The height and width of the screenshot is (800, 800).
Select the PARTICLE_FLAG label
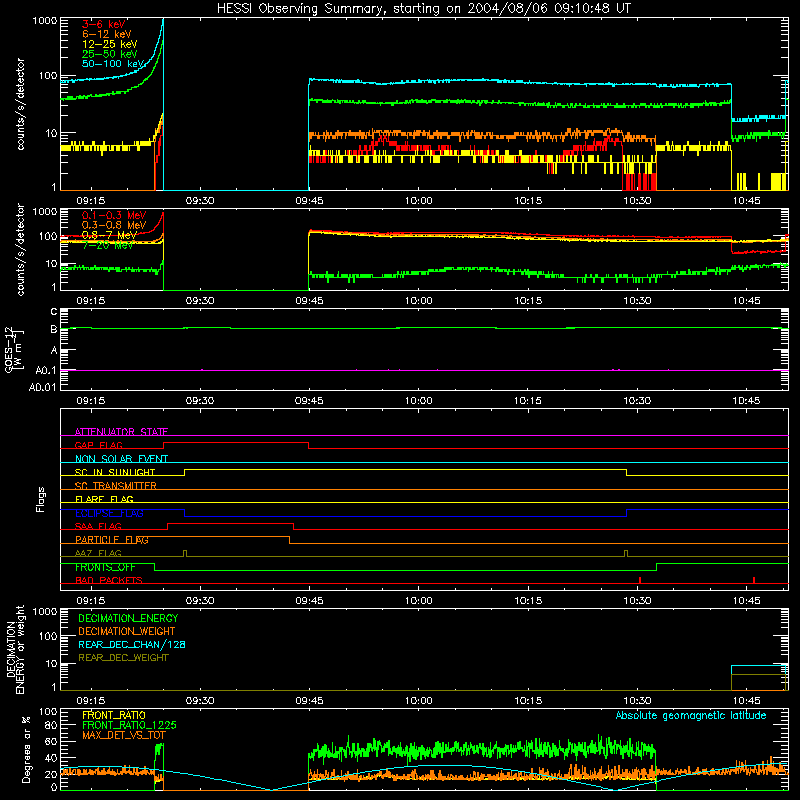[112, 540]
